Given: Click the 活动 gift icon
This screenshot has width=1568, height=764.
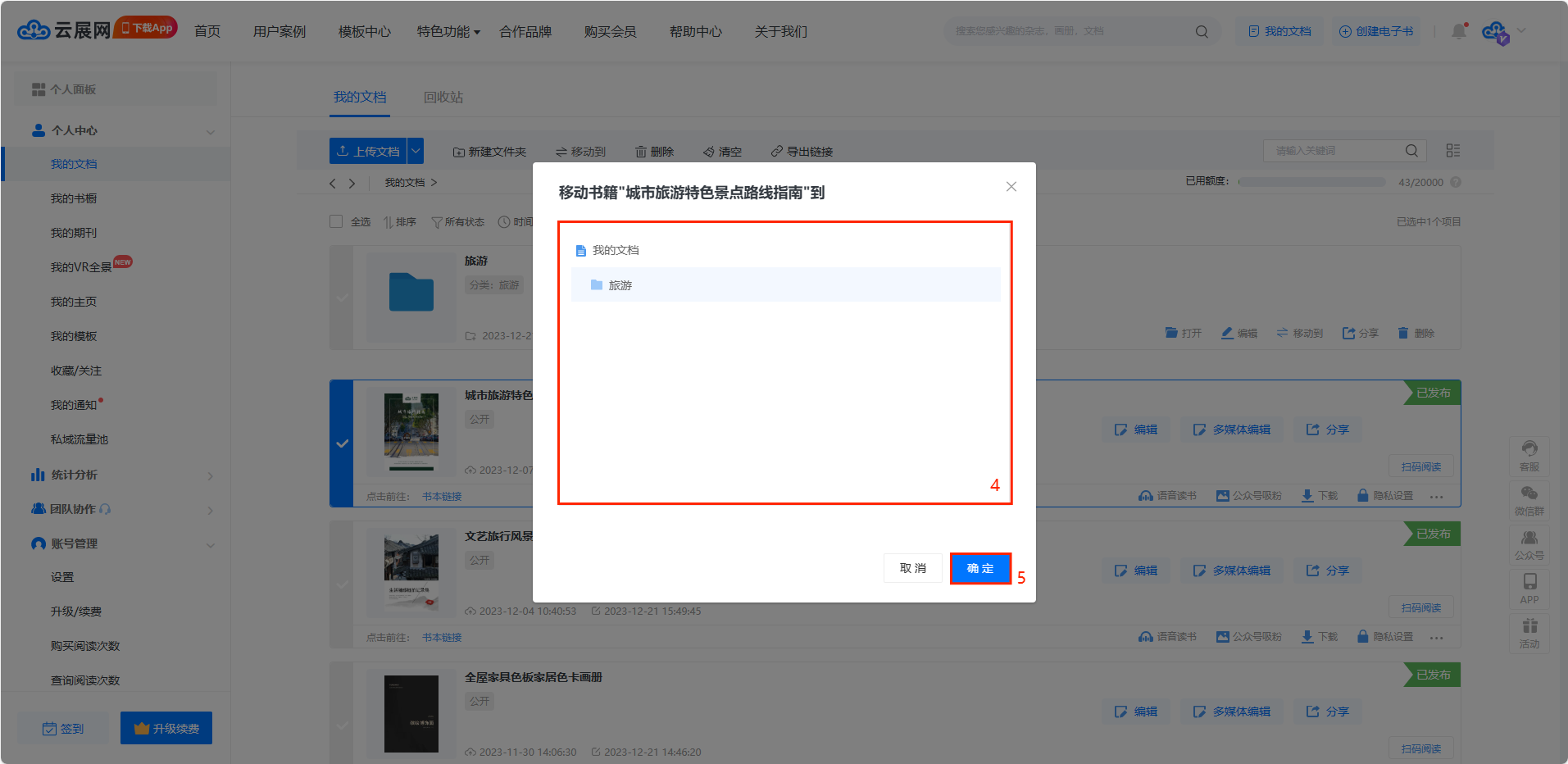Looking at the screenshot, I should (x=1529, y=632).
